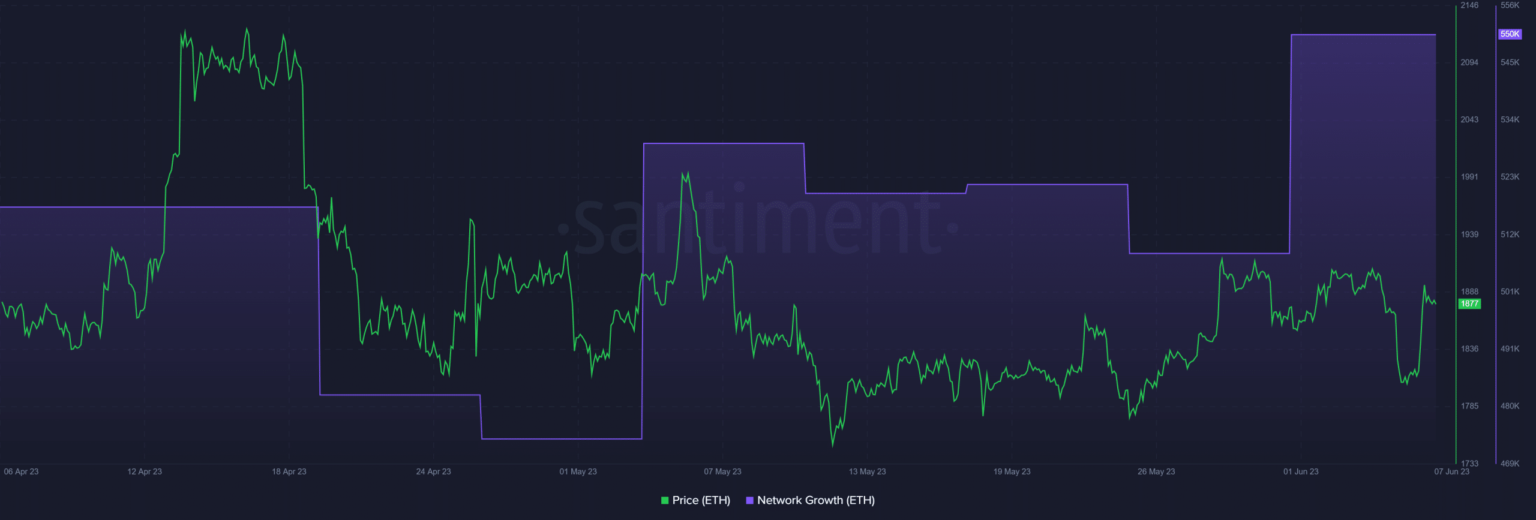Select the 01 Jun 23 date label
The height and width of the screenshot is (520, 1536).
point(1300,471)
